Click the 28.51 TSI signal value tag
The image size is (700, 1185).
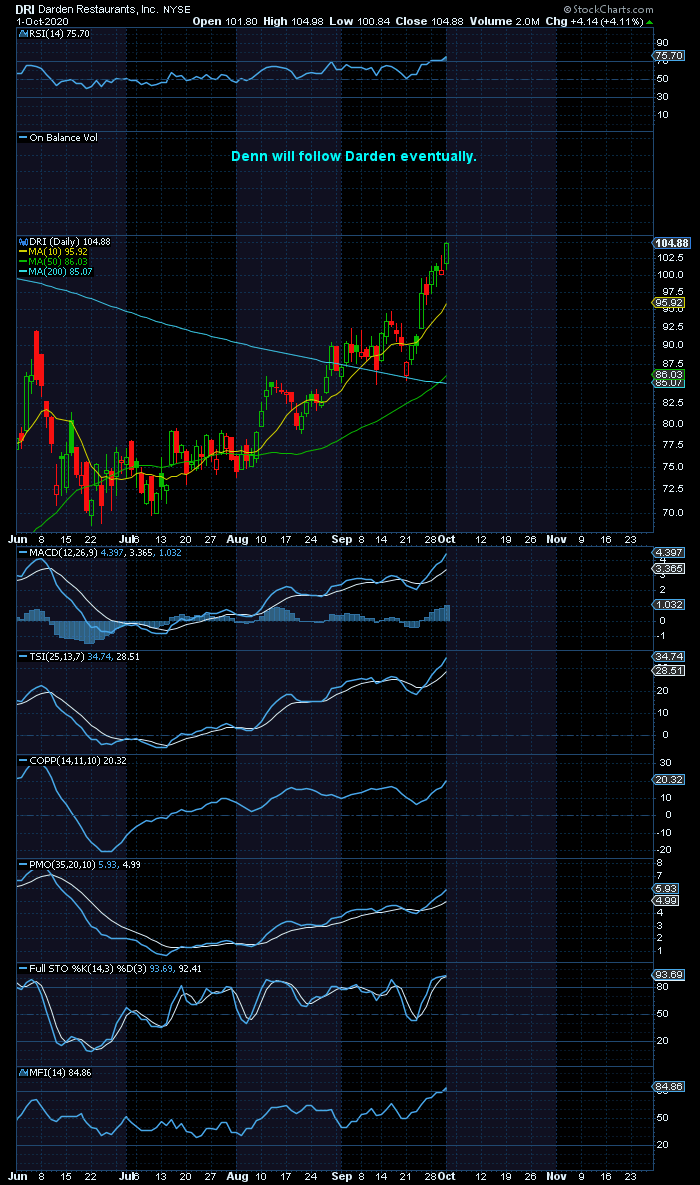pos(668,670)
